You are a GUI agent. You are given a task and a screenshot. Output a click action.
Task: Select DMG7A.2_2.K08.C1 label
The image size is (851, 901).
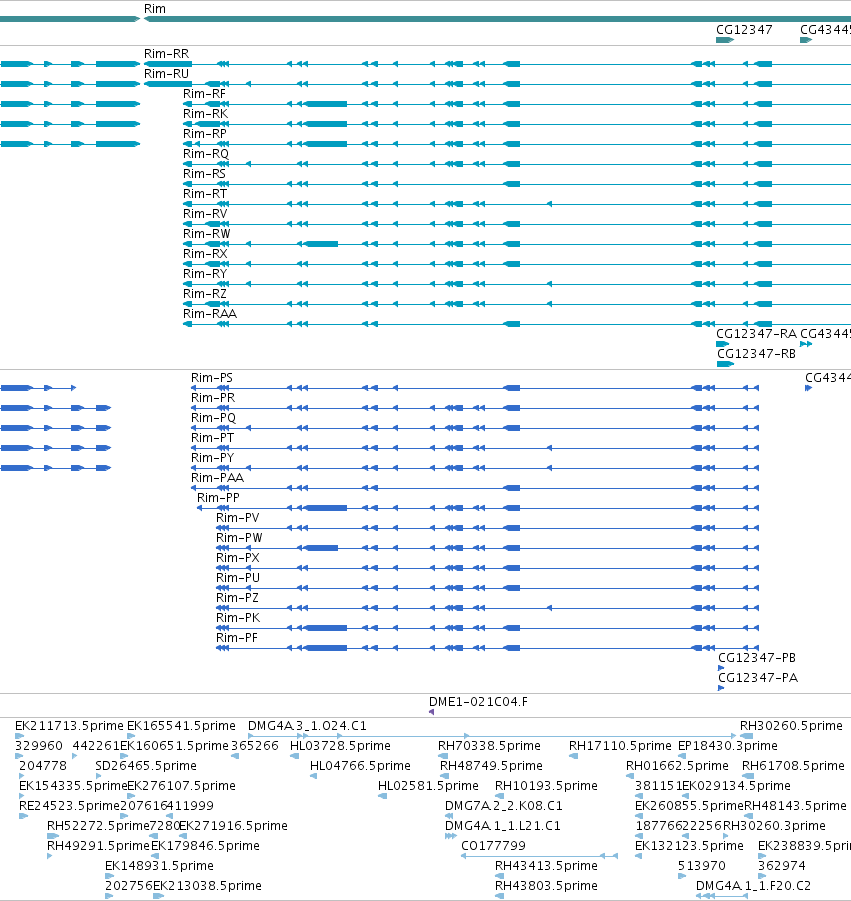point(503,806)
